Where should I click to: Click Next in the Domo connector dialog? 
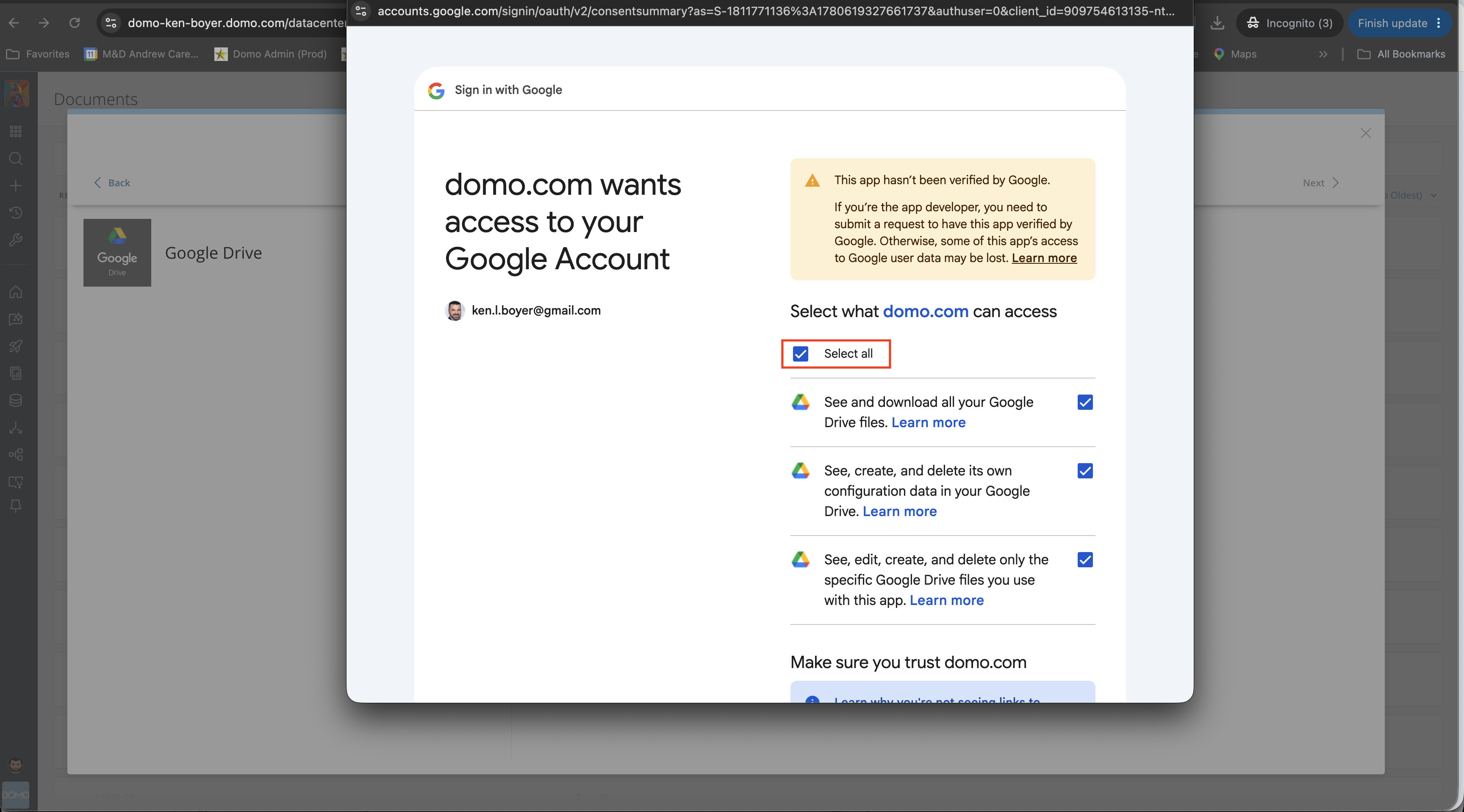[1321, 183]
